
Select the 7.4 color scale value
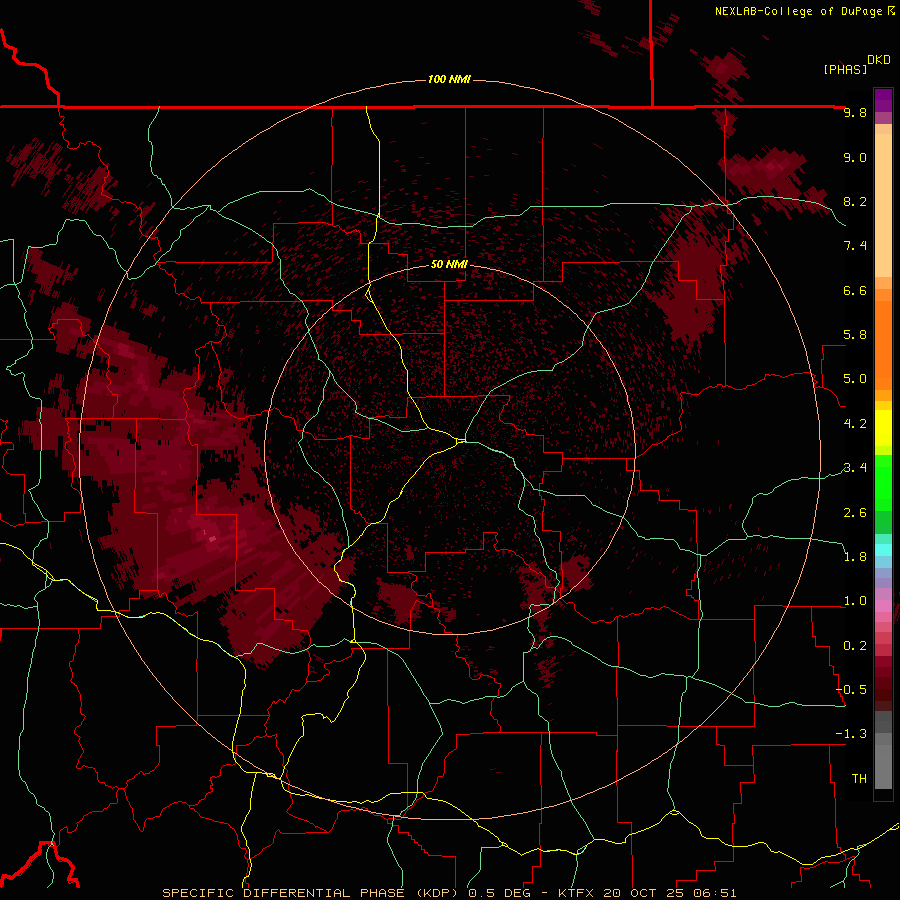855,246
